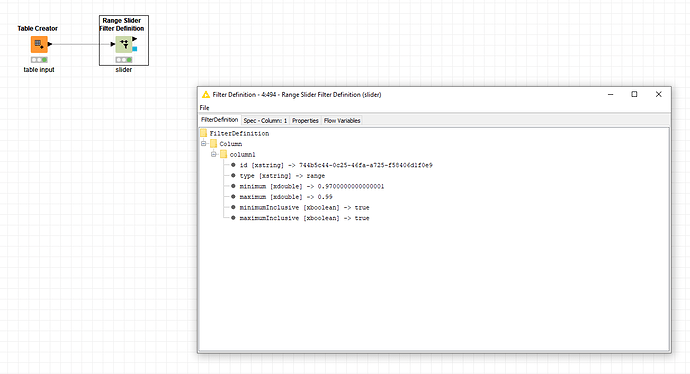Click the 'Range Slider Filter Definition' node title
This screenshot has width=690, height=374.
point(122,24)
